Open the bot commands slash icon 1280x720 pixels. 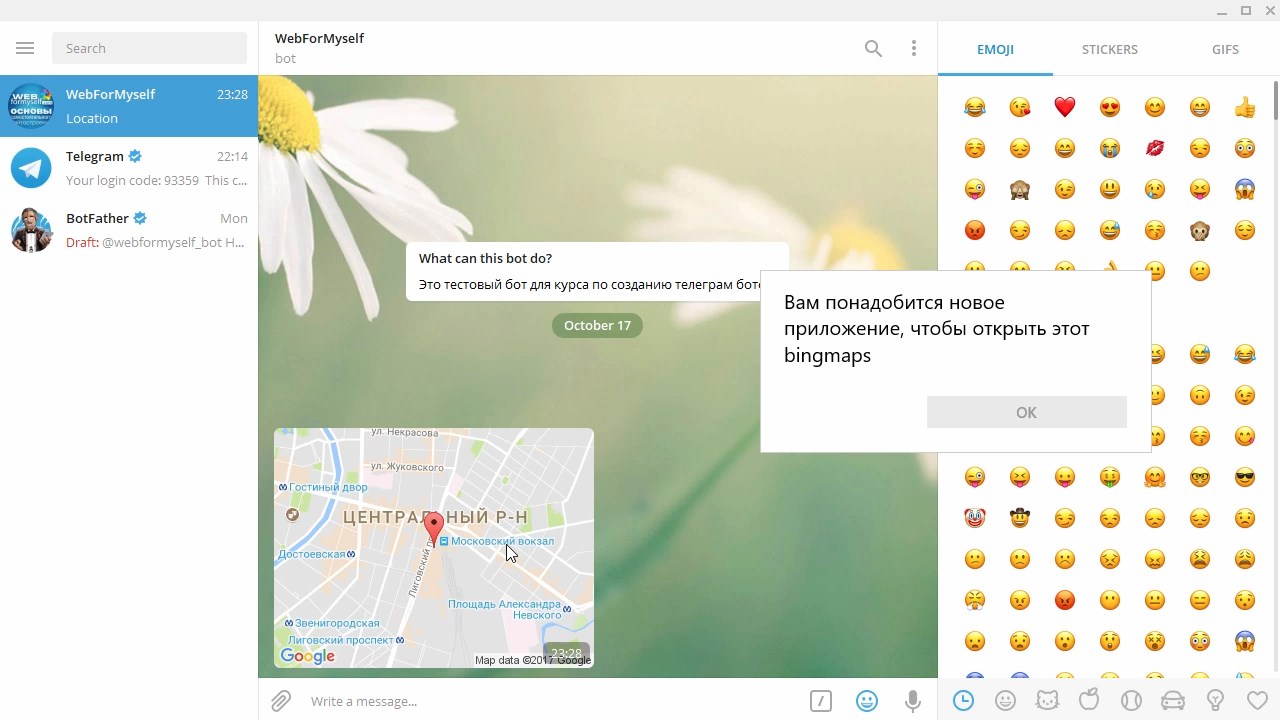820,701
